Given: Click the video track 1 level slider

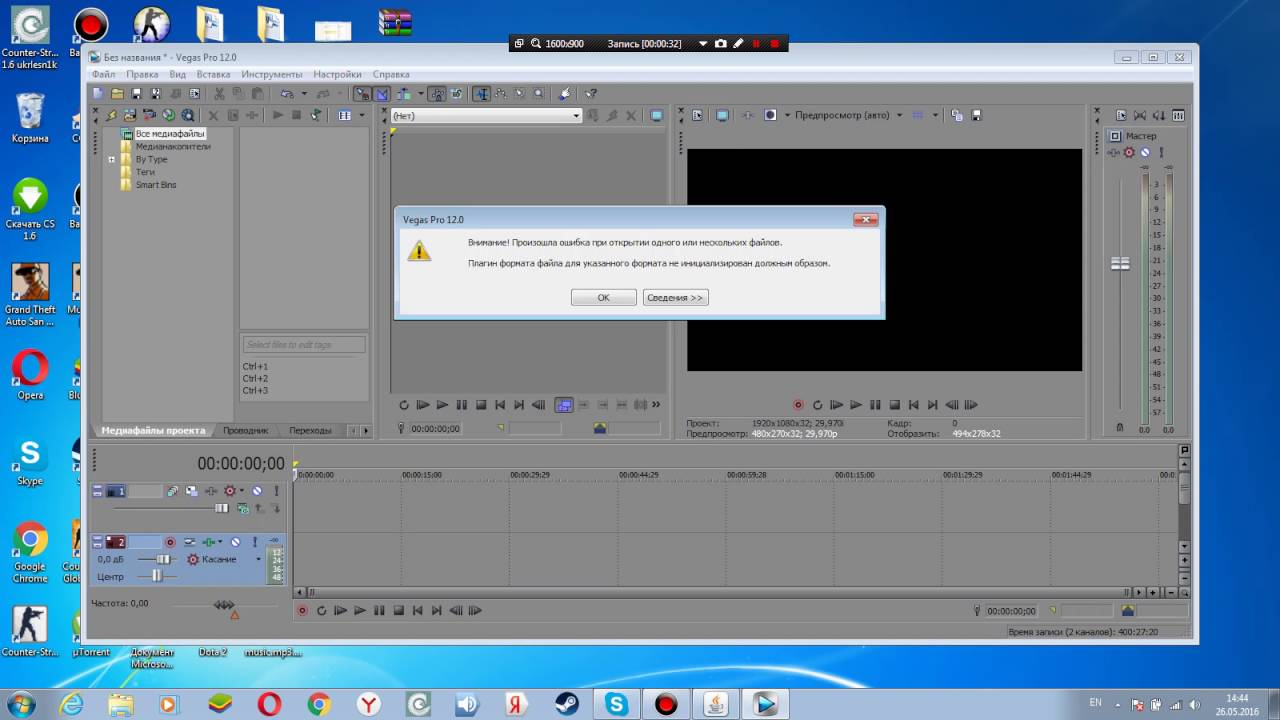Looking at the screenshot, I should [222, 508].
